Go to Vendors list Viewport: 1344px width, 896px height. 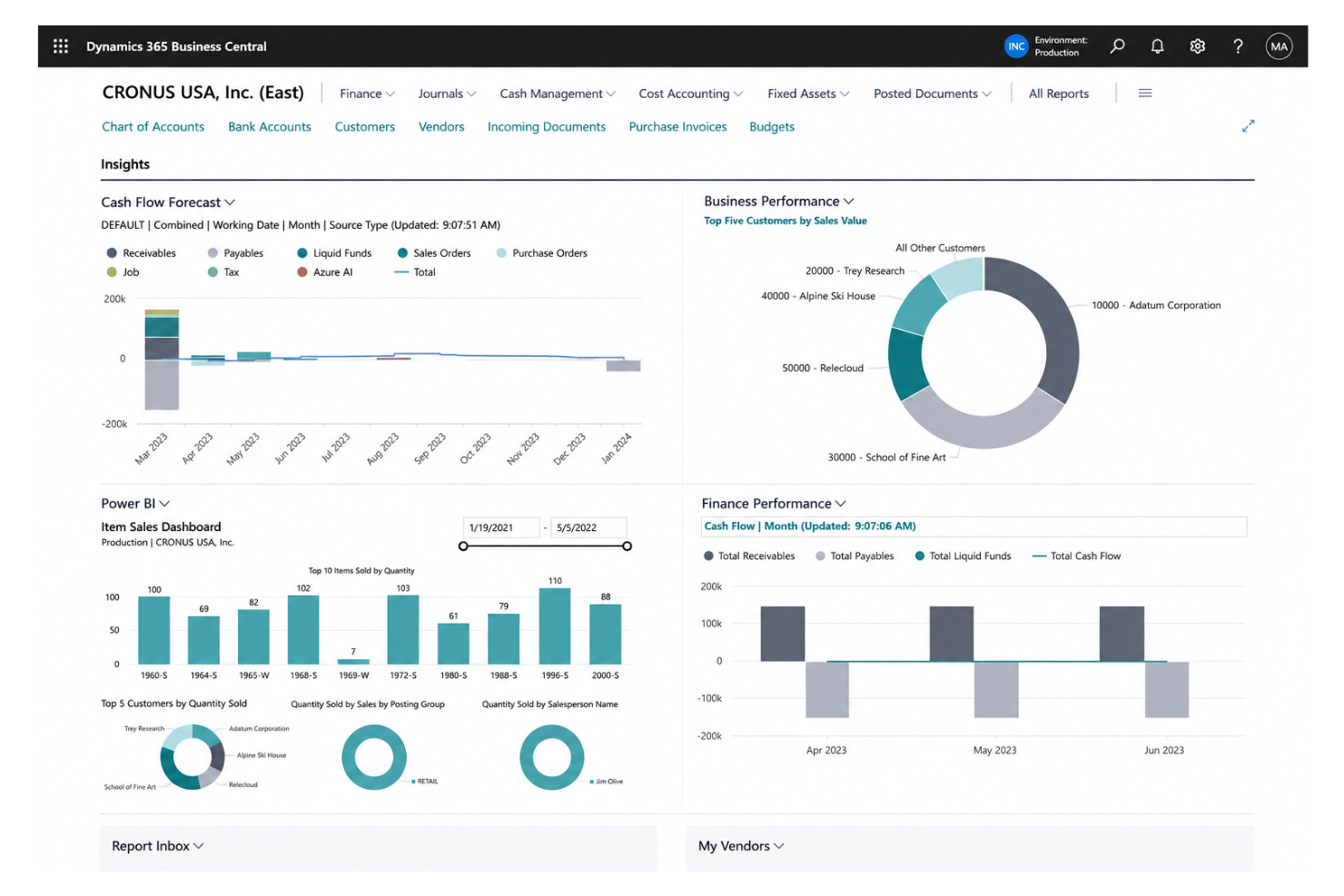click(441, 127)
